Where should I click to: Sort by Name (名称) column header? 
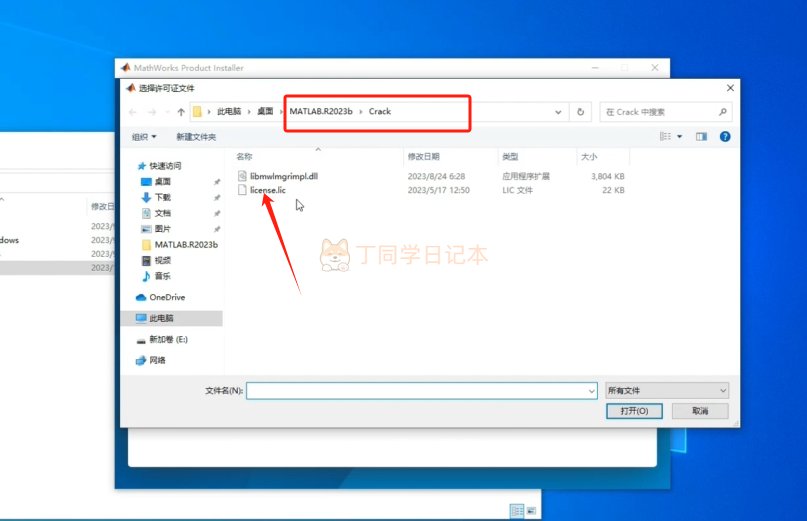point(244,157)
